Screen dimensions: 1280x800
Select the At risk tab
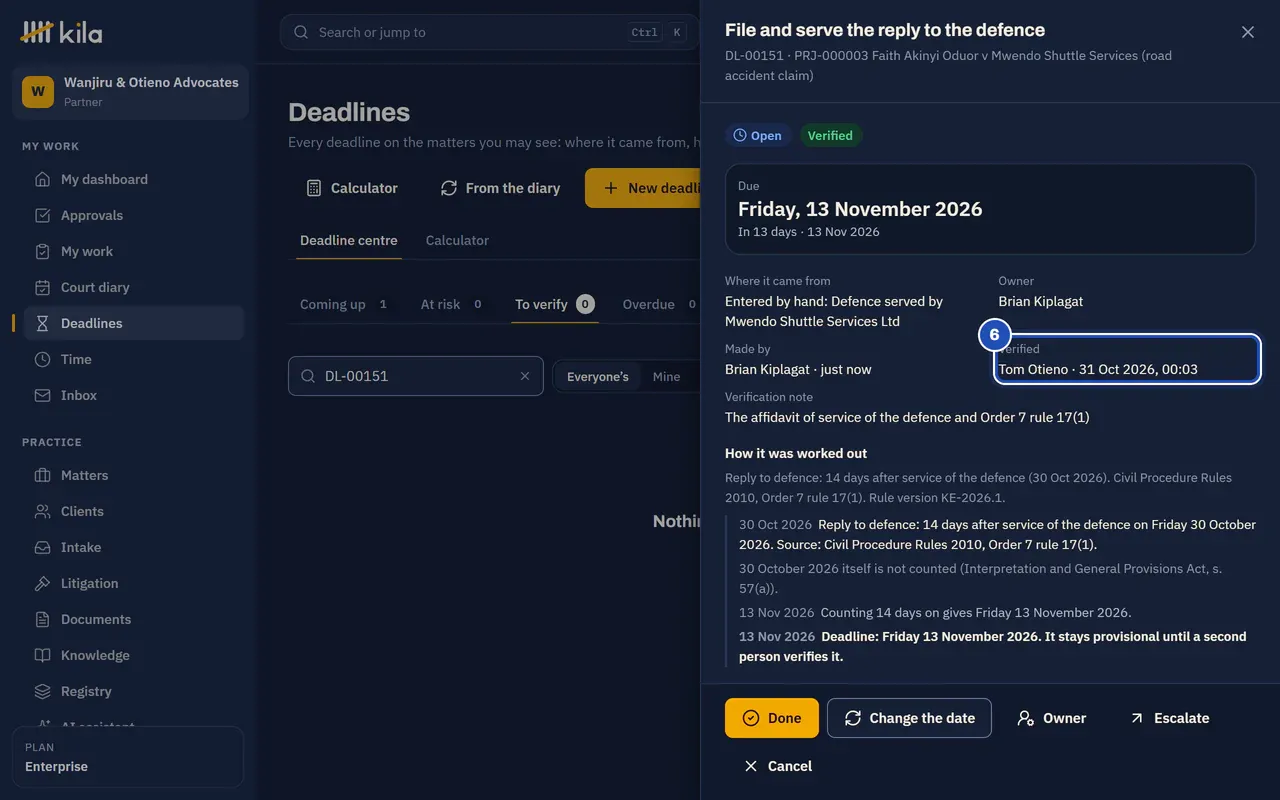452,304
